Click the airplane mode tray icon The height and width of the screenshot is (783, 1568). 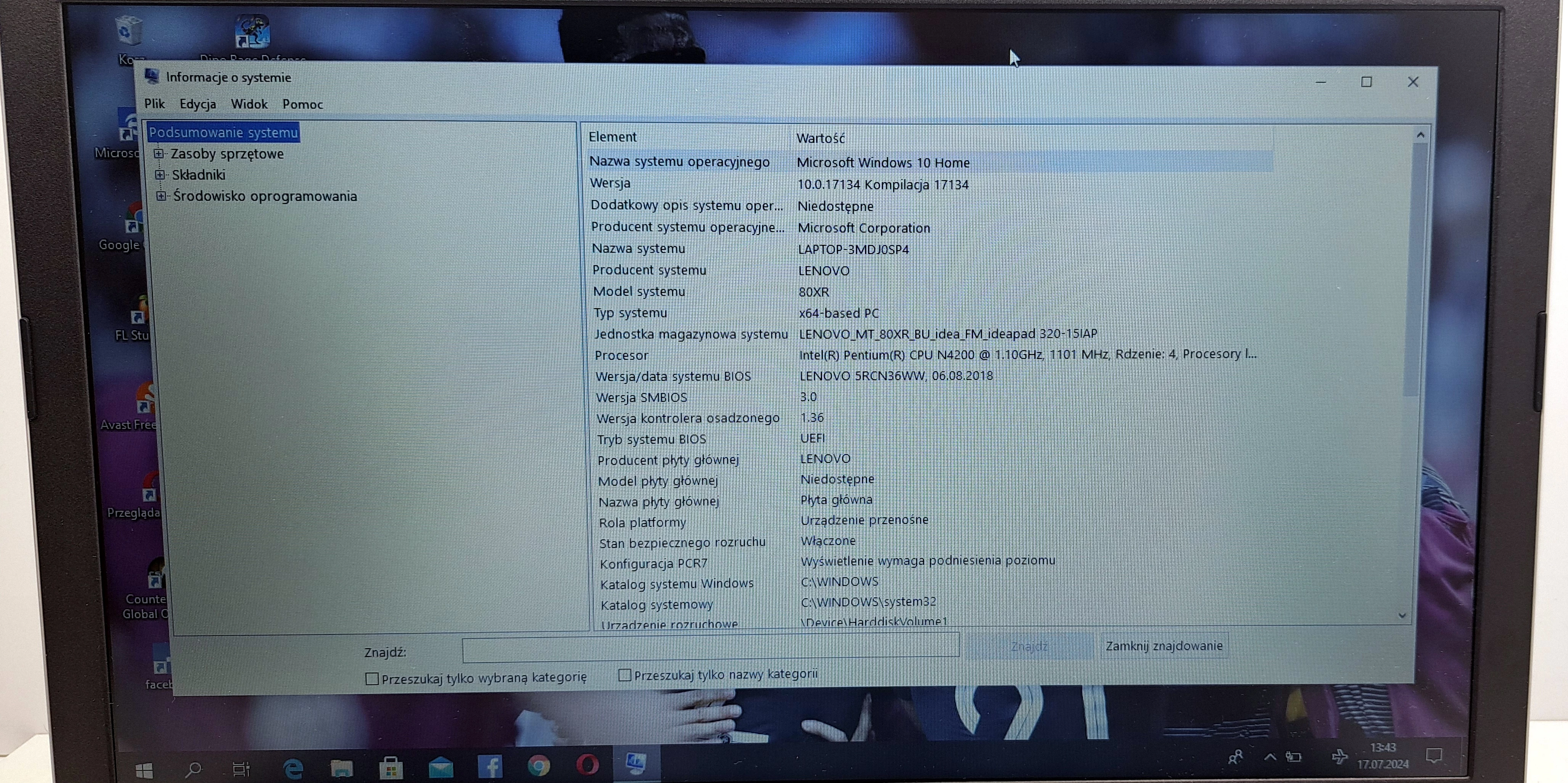point(1339,757)
